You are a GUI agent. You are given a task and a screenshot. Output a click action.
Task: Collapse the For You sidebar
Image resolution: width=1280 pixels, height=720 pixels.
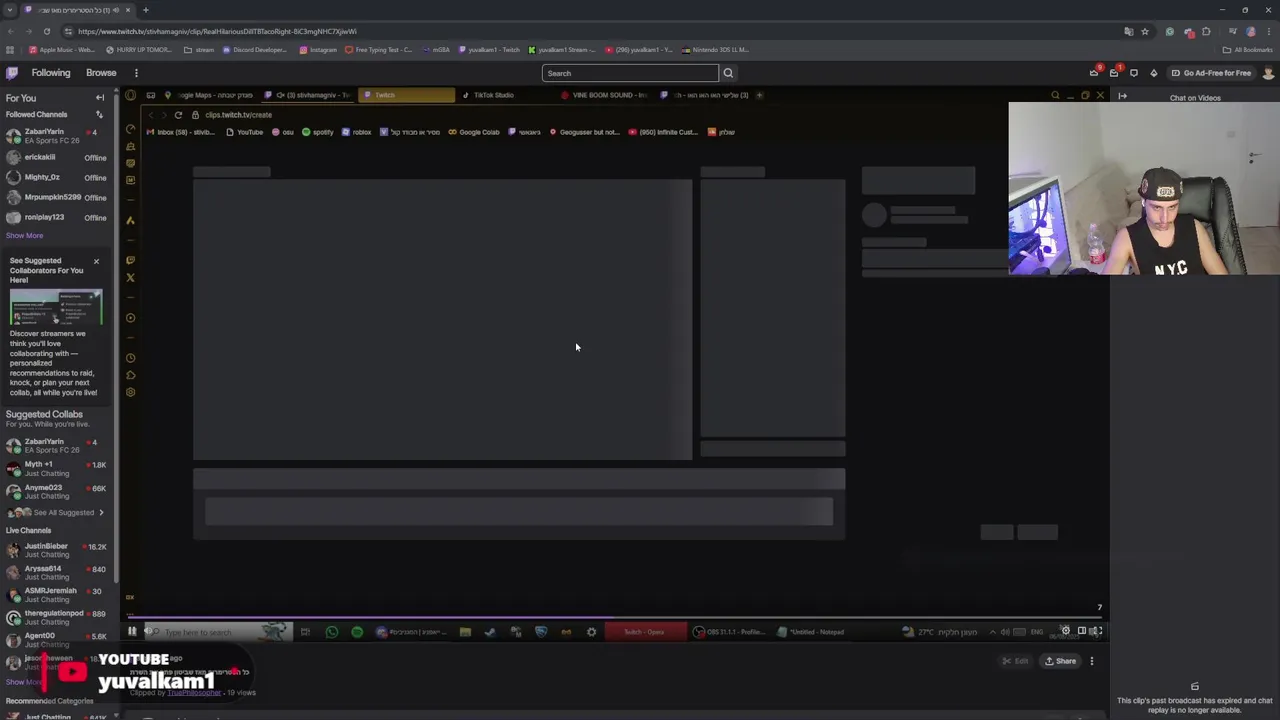coord(100,98)
